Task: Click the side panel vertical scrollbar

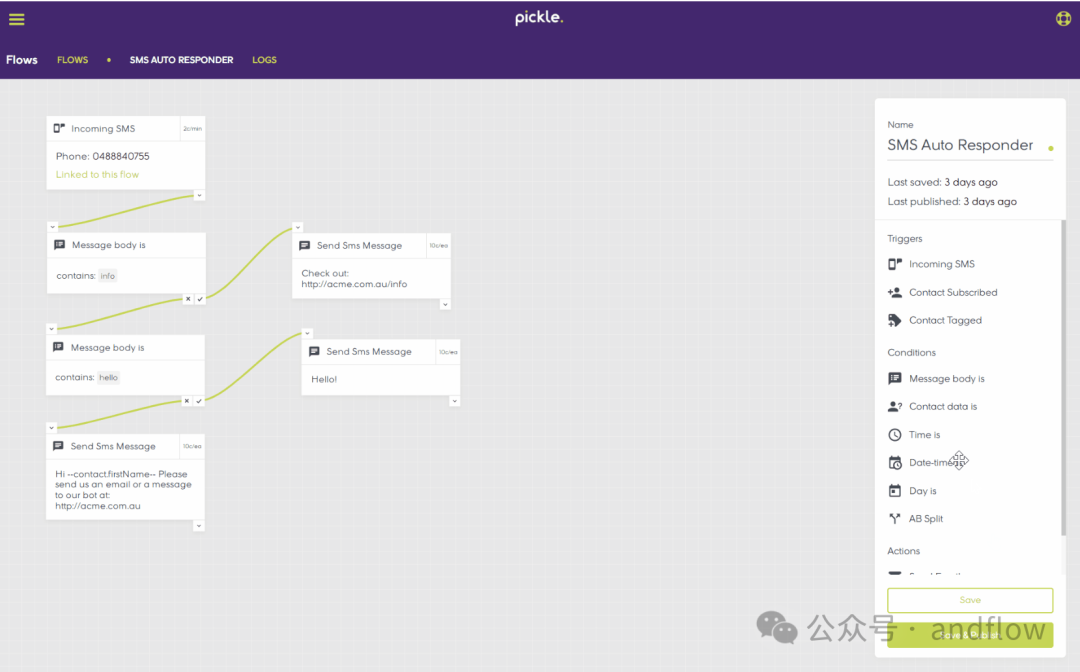Action: click(1063, 377)
